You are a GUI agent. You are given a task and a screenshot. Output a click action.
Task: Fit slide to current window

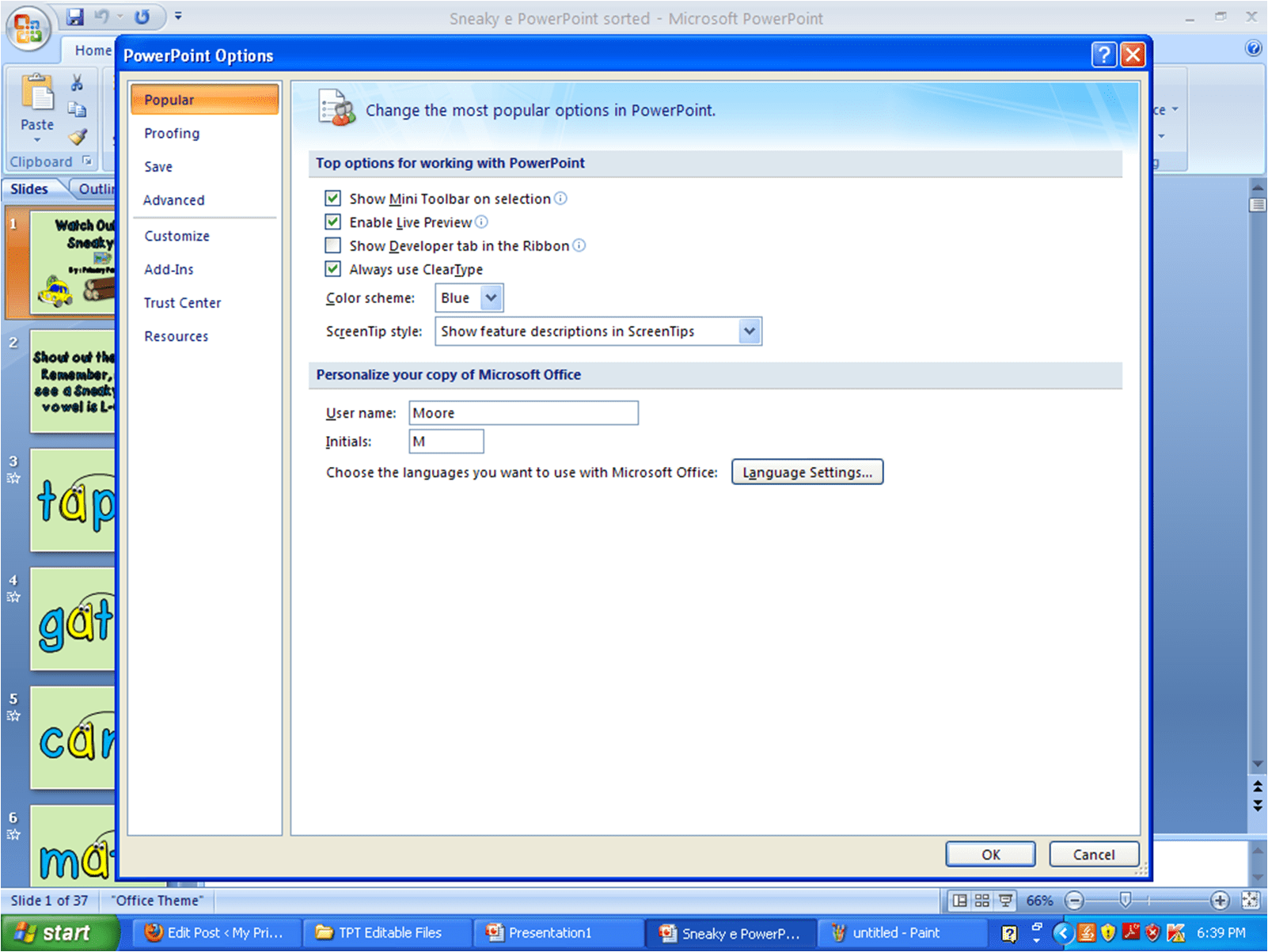point(1251,901)
